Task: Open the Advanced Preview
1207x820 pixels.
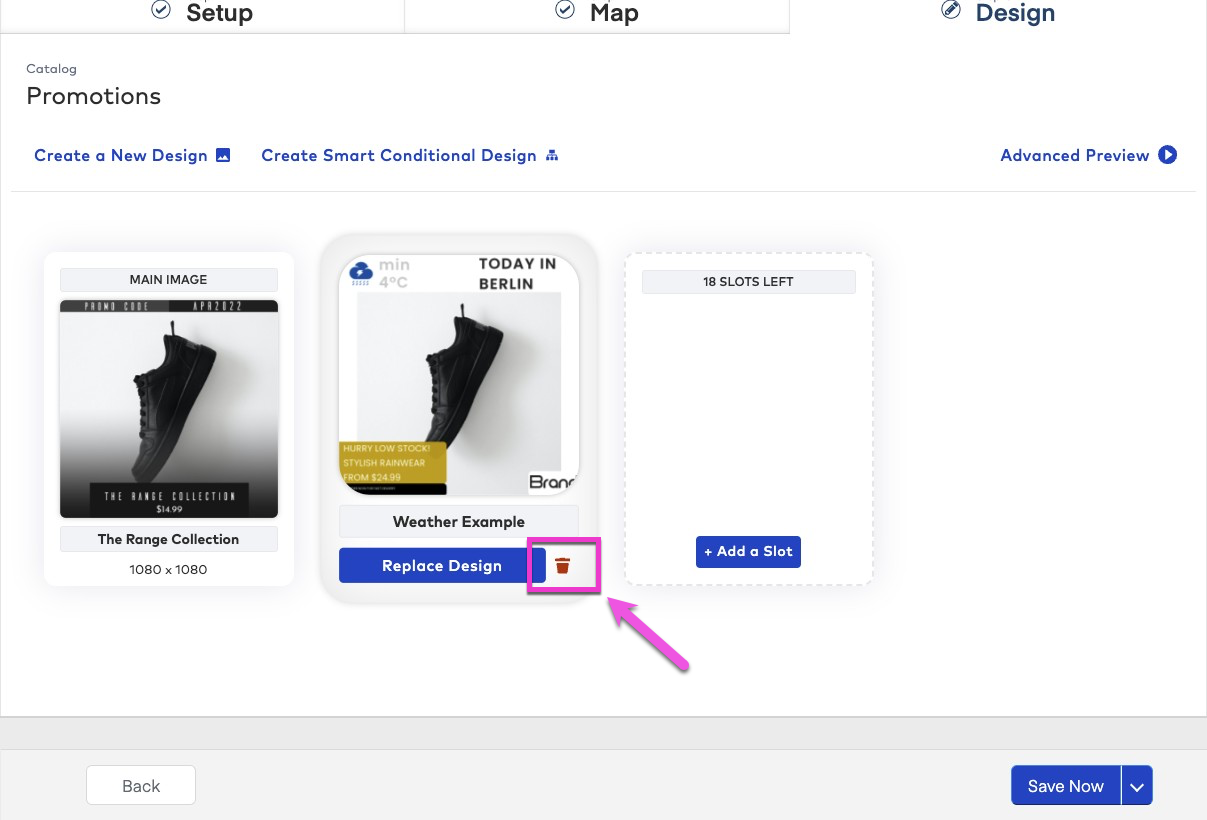Action: (1075, 155)
